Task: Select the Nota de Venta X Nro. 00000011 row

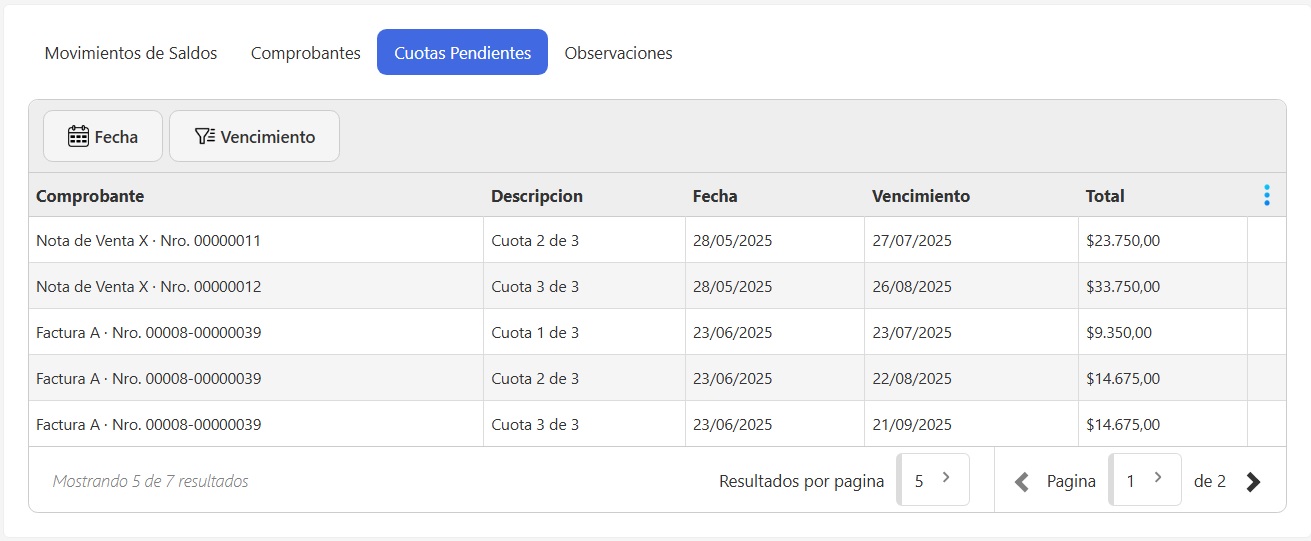Action: [148, 241]
